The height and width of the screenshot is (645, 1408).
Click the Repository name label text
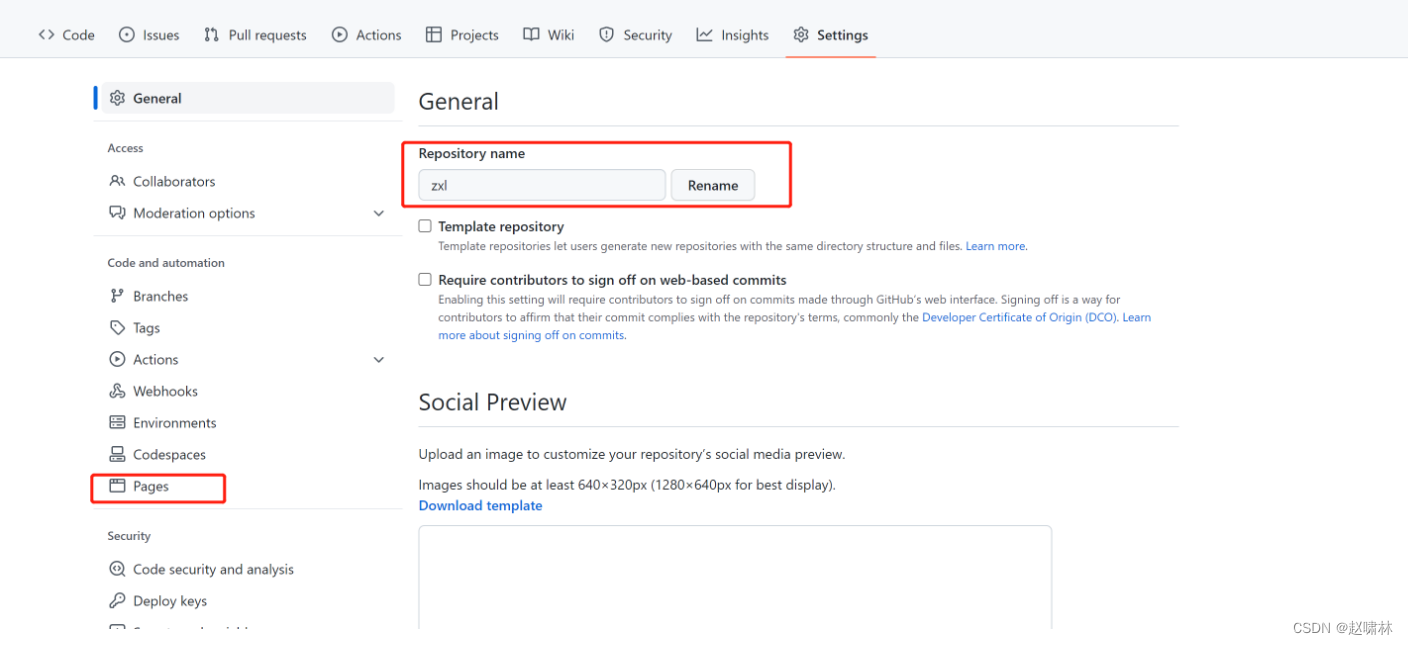(x=471, y=154)
